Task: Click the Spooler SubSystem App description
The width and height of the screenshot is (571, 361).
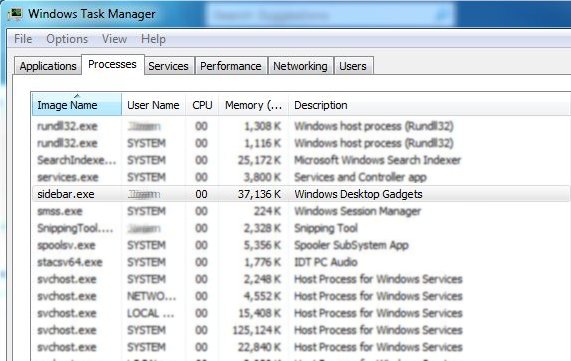Action: point(351,245)
